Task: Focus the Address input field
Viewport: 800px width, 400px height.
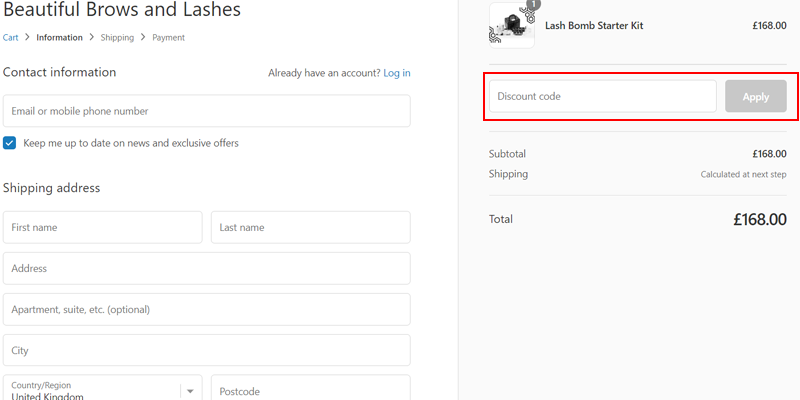Action: pos(206,268)
